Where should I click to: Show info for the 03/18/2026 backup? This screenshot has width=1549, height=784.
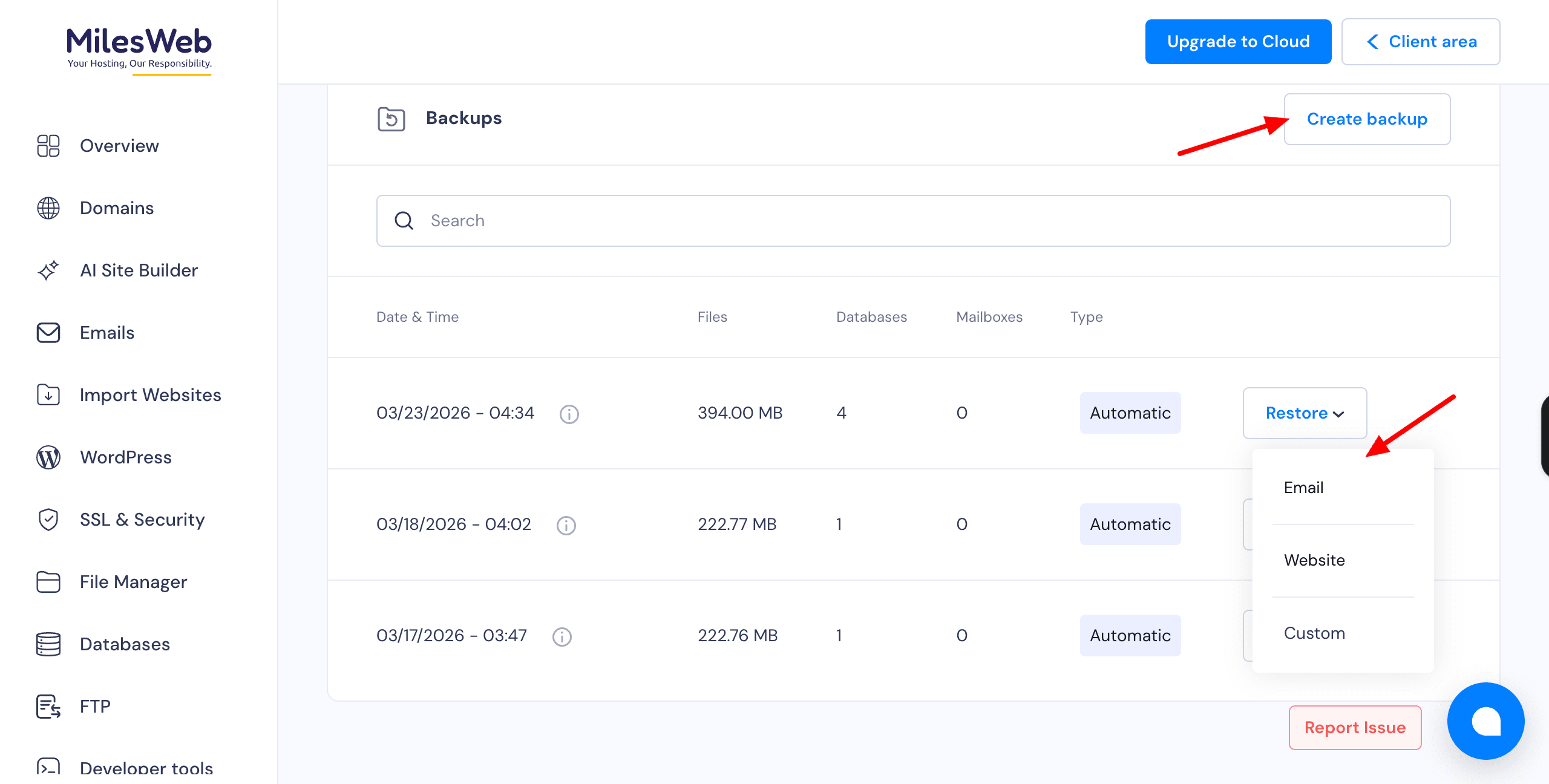(x=566, y=525)
